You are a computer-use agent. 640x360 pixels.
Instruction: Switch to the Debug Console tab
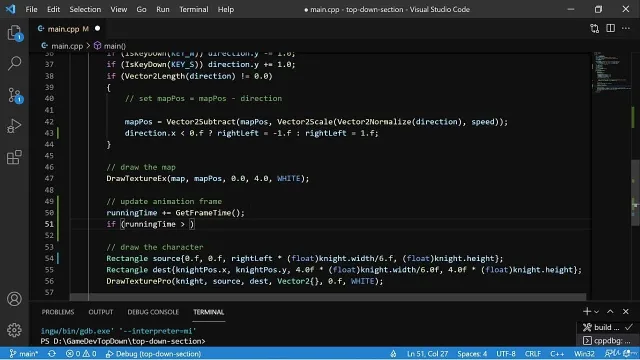point(153,312)
